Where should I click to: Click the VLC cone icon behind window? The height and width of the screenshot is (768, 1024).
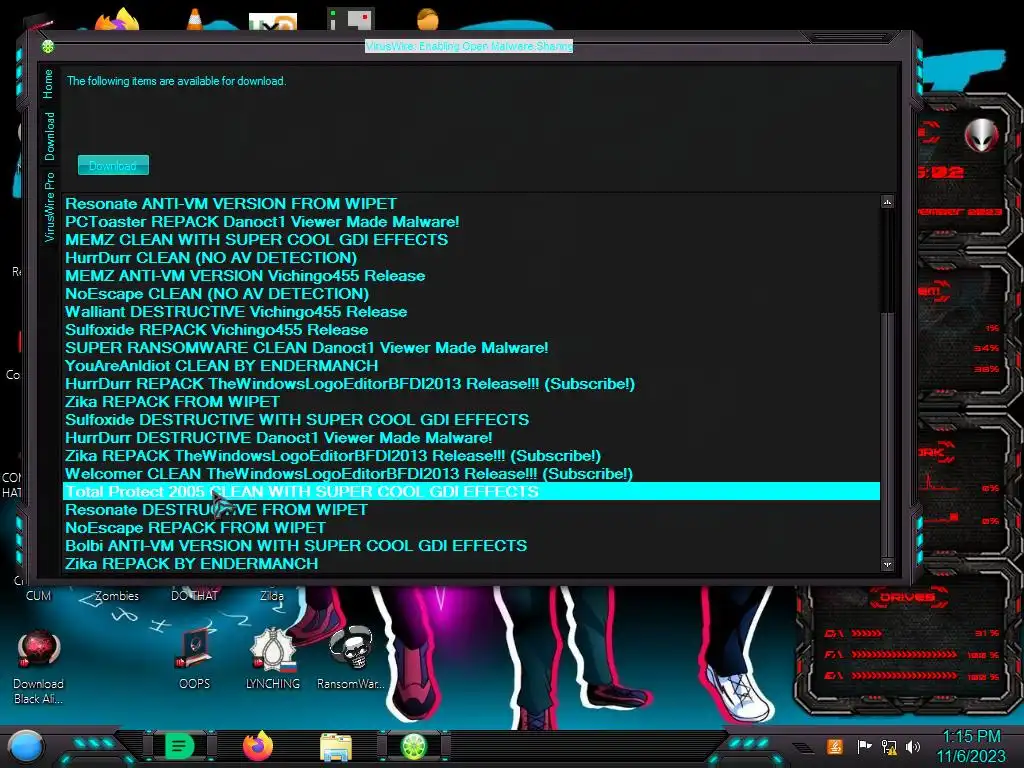195,19
